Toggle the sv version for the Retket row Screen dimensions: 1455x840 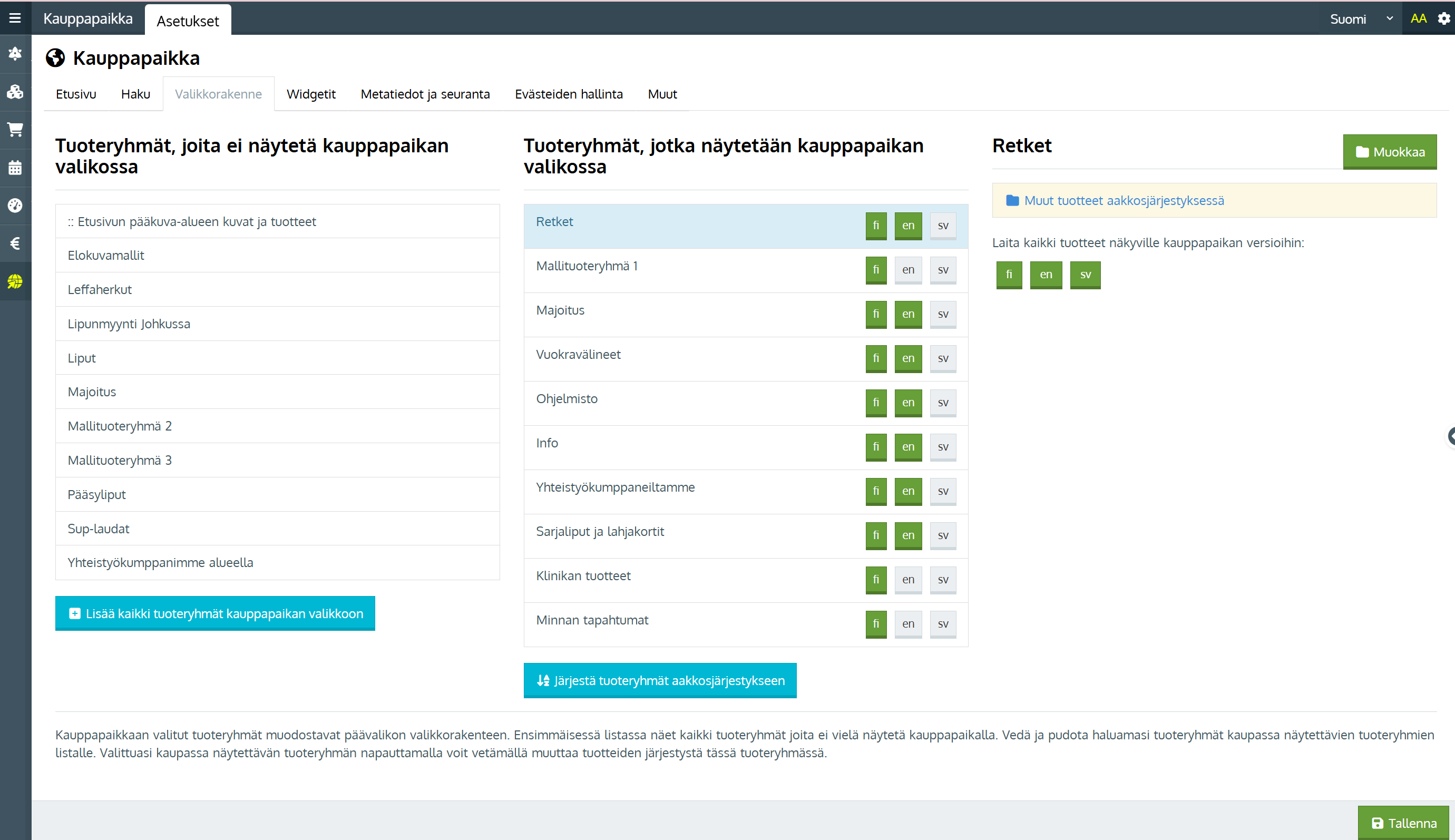(943, 226)
